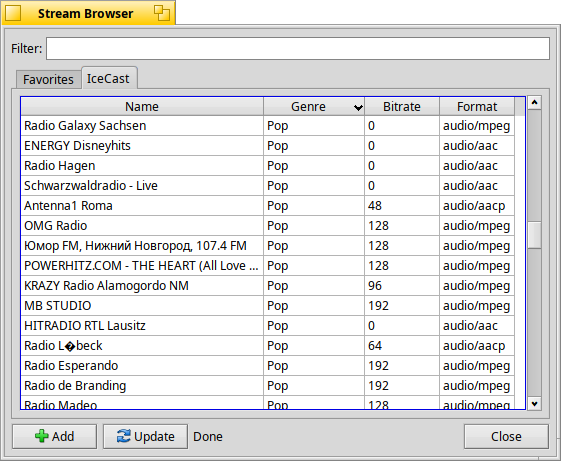The image size is (561, 461).
Task: Click the Stream Browser title tab
Action: 88,13
